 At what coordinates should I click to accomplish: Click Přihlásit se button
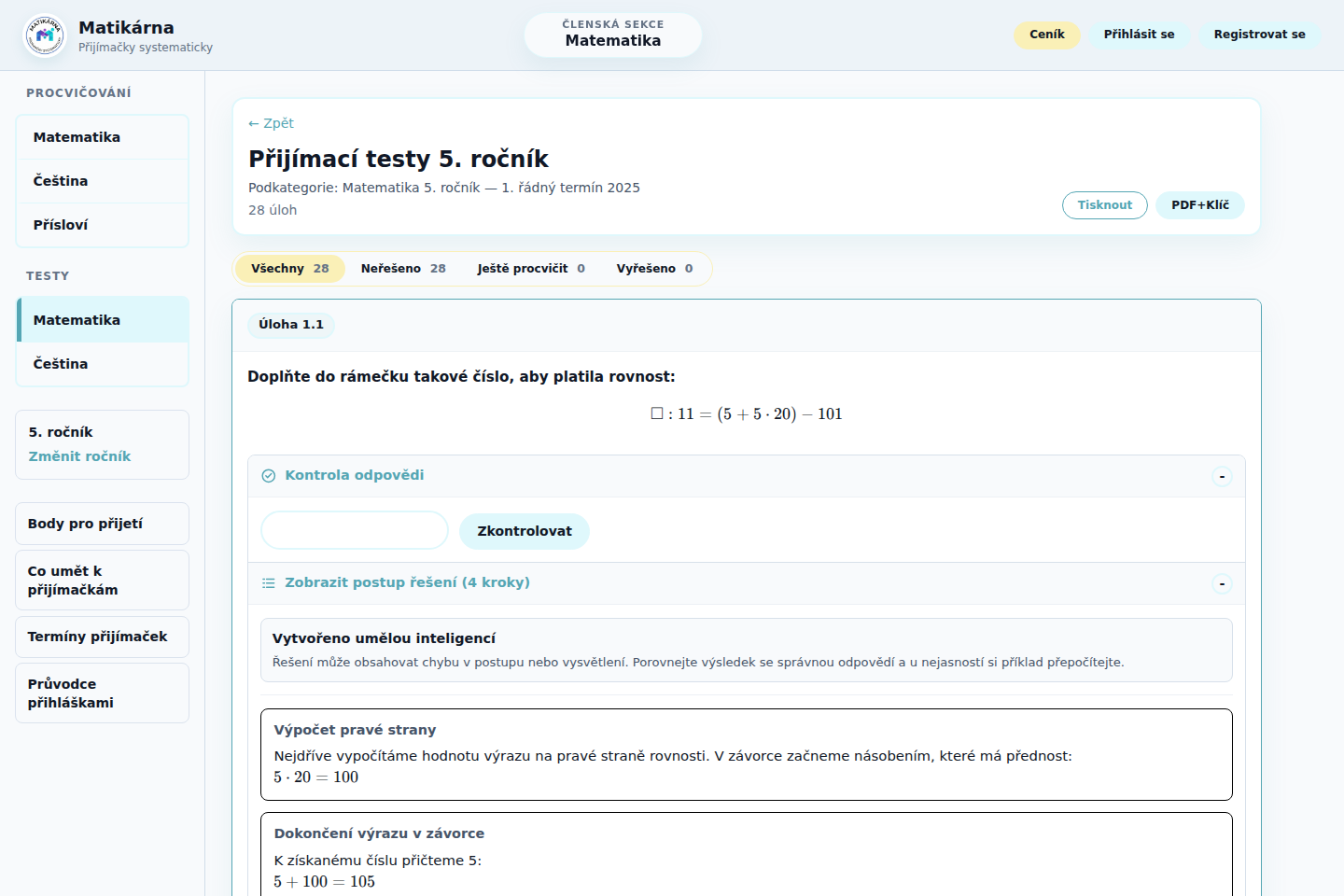pyautogui.click(x=1139, y=35)
